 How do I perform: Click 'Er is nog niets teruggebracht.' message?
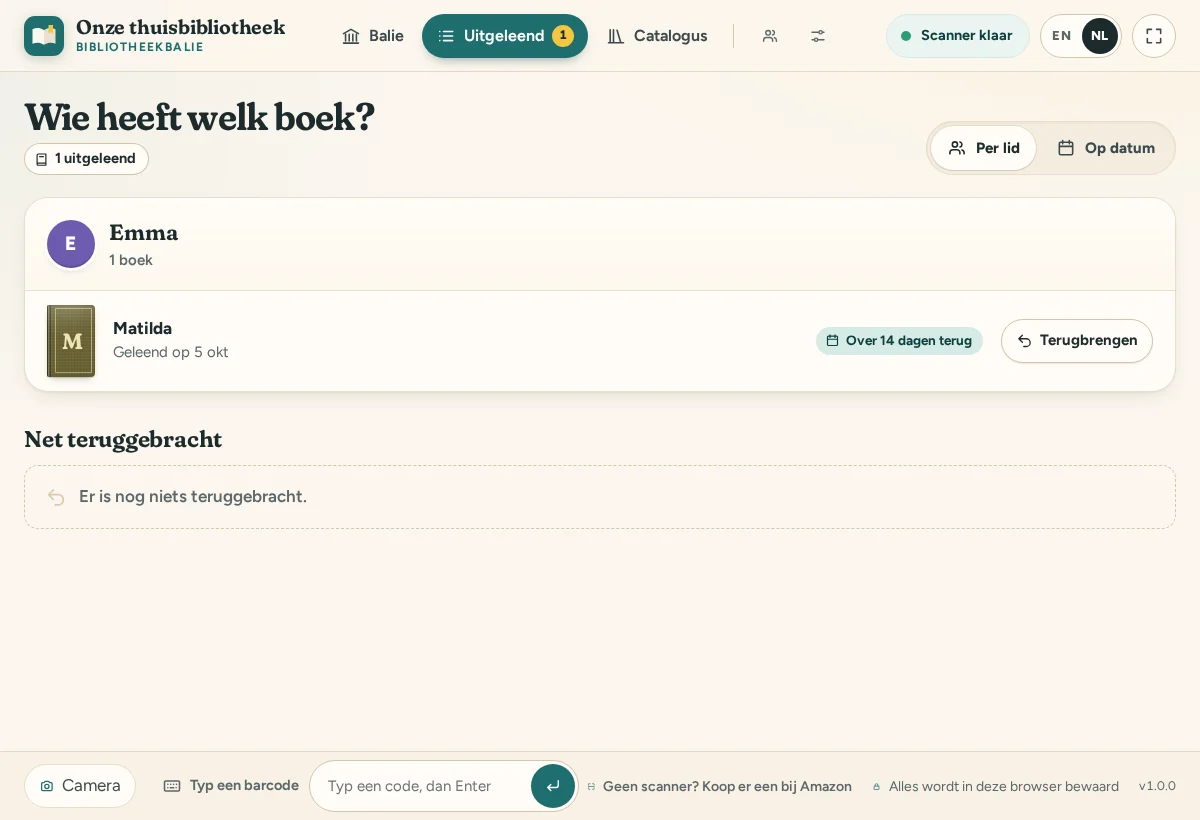[193, 497]
